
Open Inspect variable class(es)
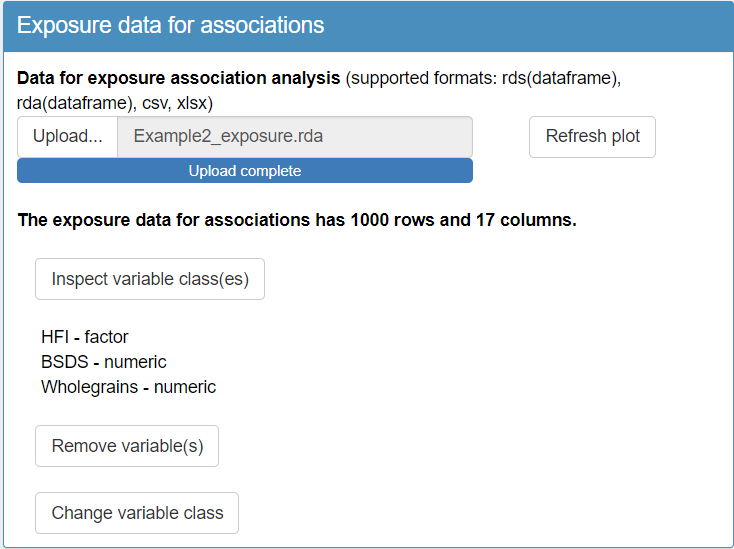[x=150, y=279]
